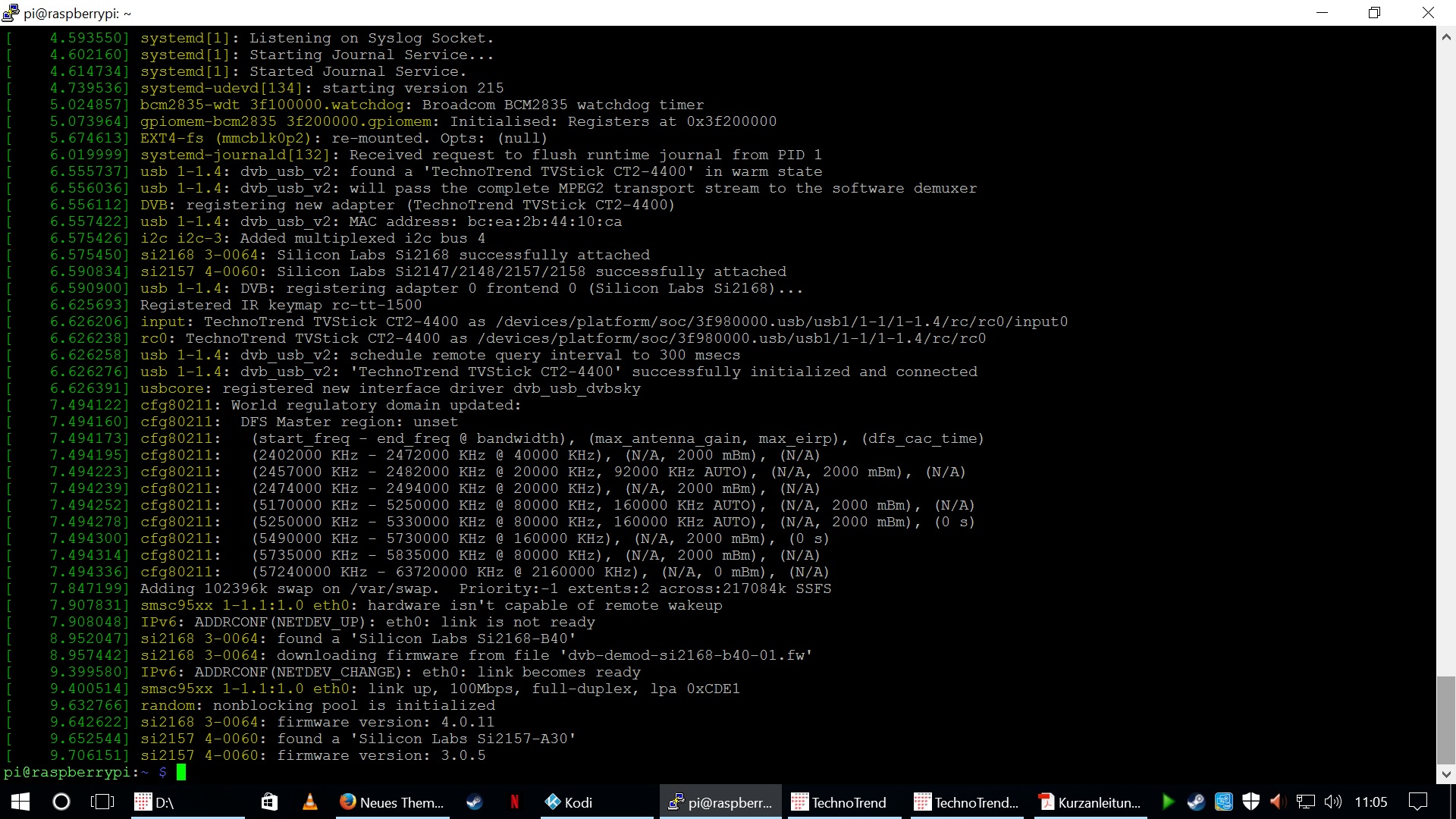Viewport: 1456px width, 819px height.
Task: Click 'systemd-udevd[134]: starting version 215' line
Action: [x=322, y=88]
